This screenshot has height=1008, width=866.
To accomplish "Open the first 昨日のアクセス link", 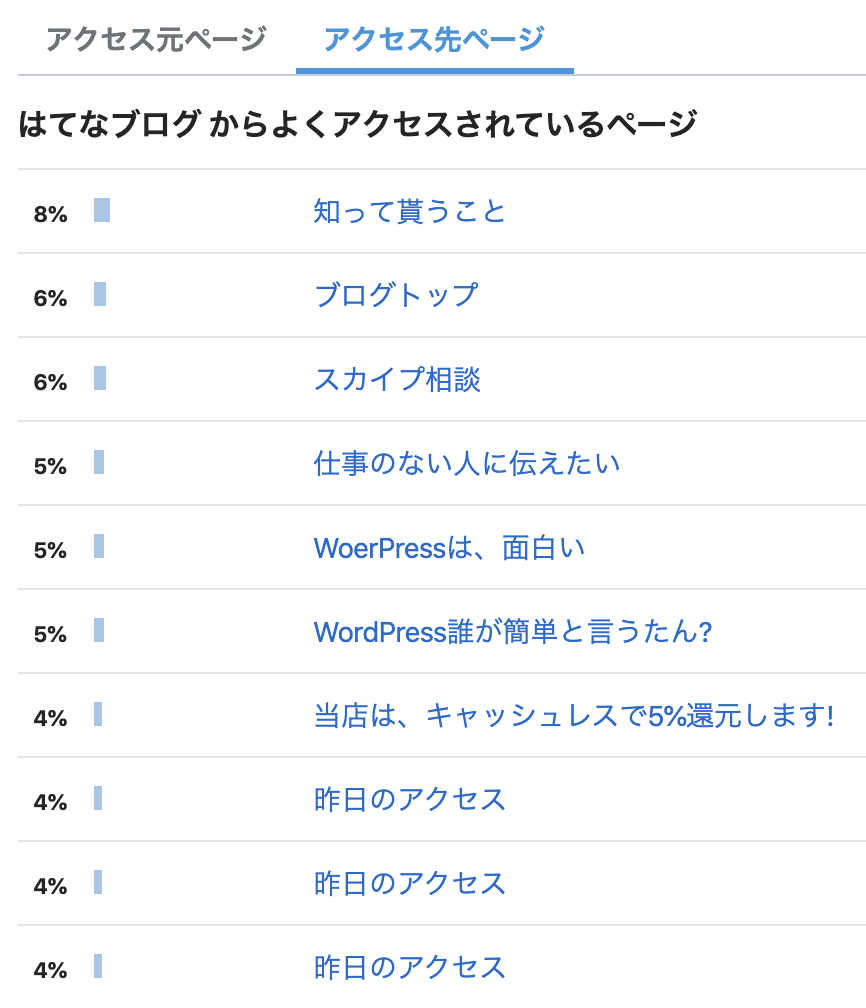I will point(410,800).
